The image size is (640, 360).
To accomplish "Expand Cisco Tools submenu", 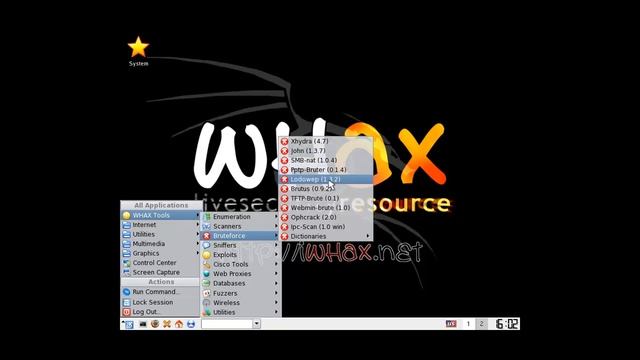I will [x=240, y=264].
